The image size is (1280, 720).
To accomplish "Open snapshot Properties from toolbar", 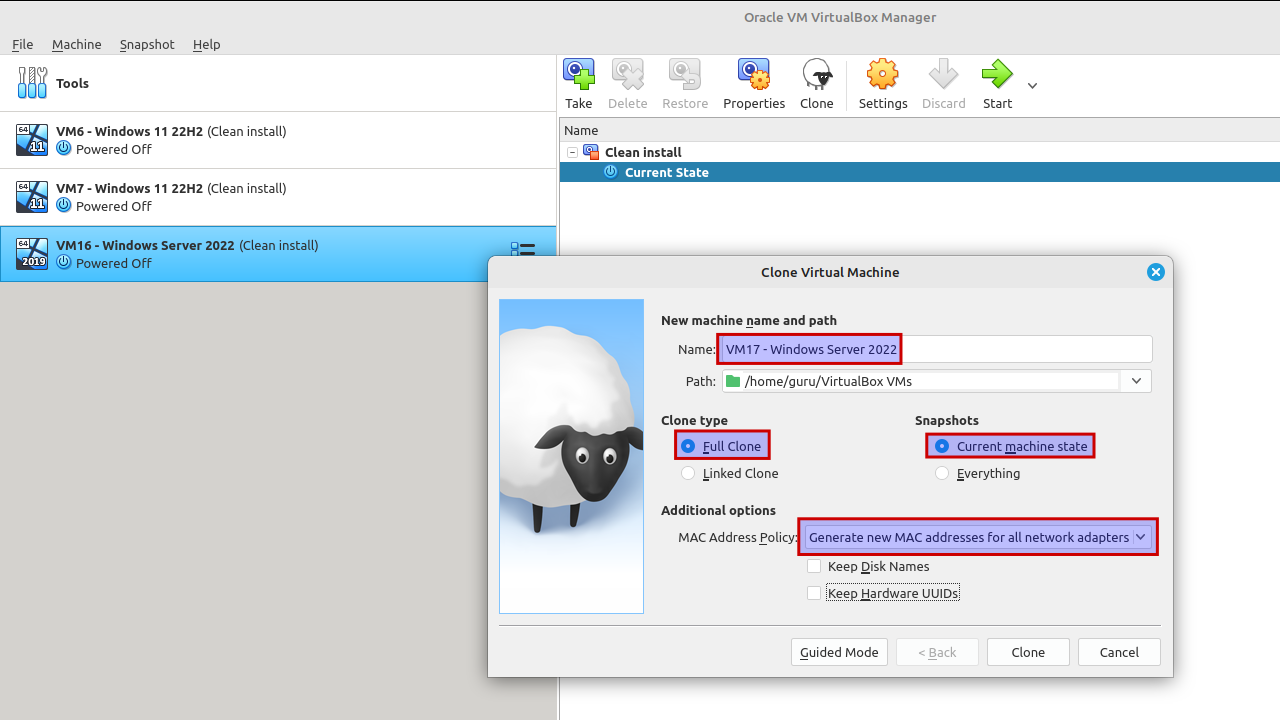I will tap(753, 74).
